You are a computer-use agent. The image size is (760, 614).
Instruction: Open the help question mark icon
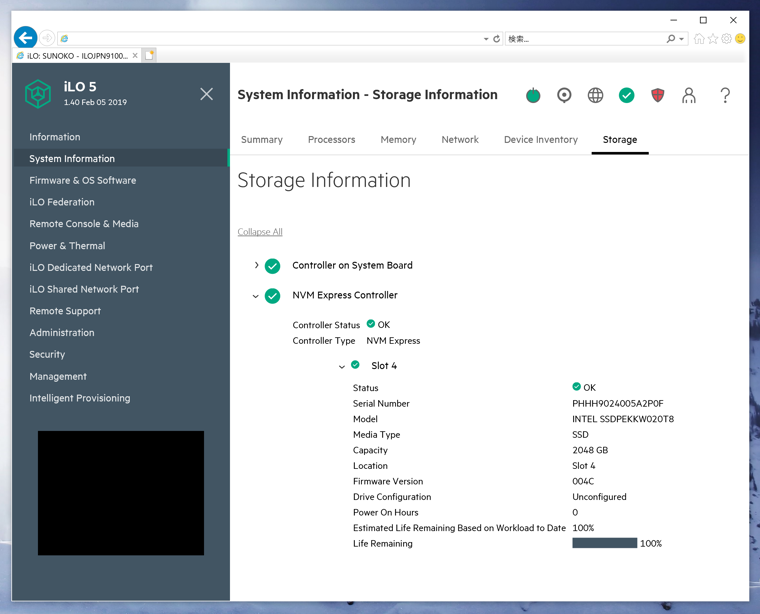(725, 95)
